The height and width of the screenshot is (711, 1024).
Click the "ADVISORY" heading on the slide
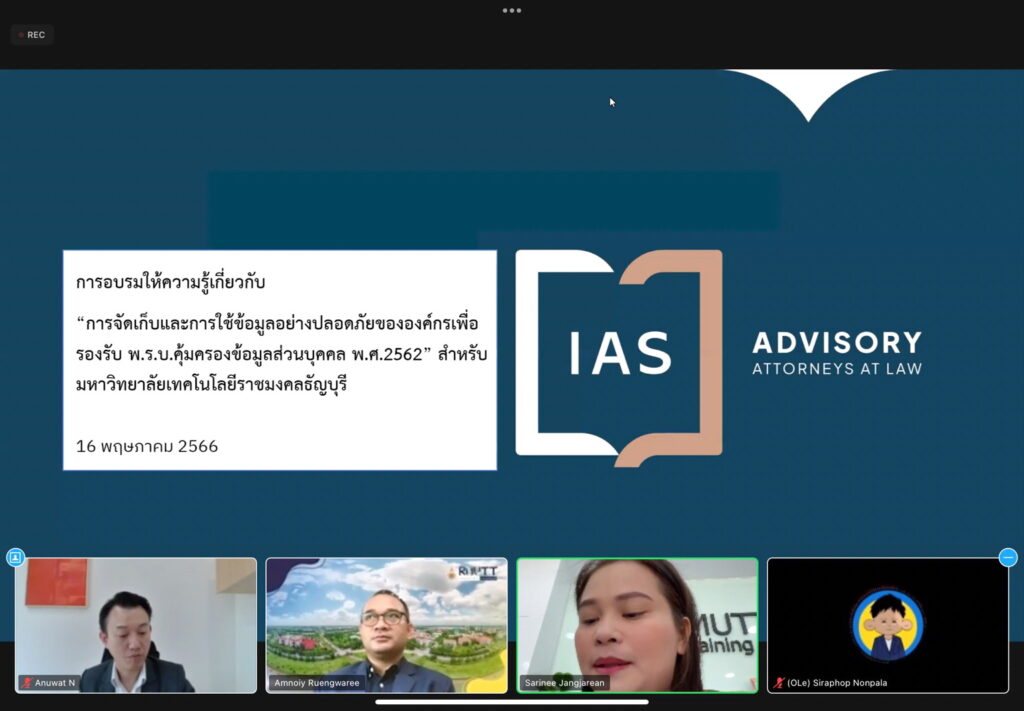(837, 343)
